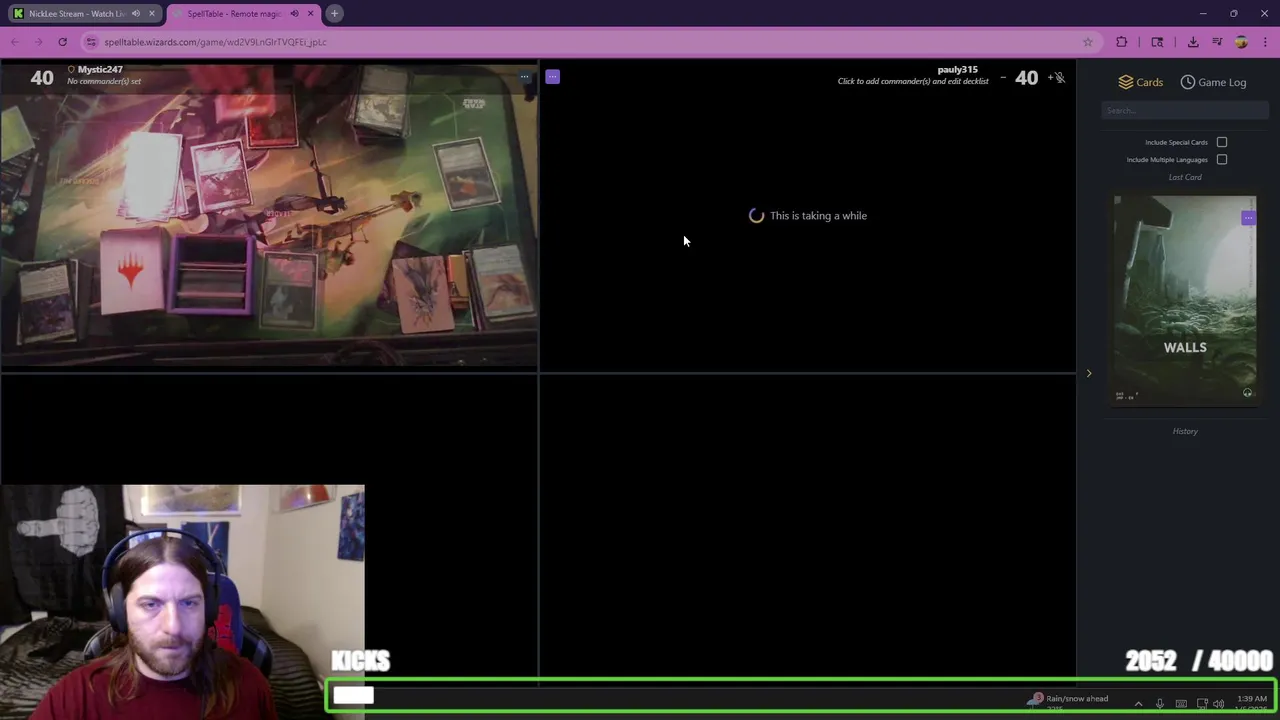Image resolution: width=1280 pixels, height=720 pixels.
Task: Enable Include Multiple Languages checkbox
Action: 1222,160
